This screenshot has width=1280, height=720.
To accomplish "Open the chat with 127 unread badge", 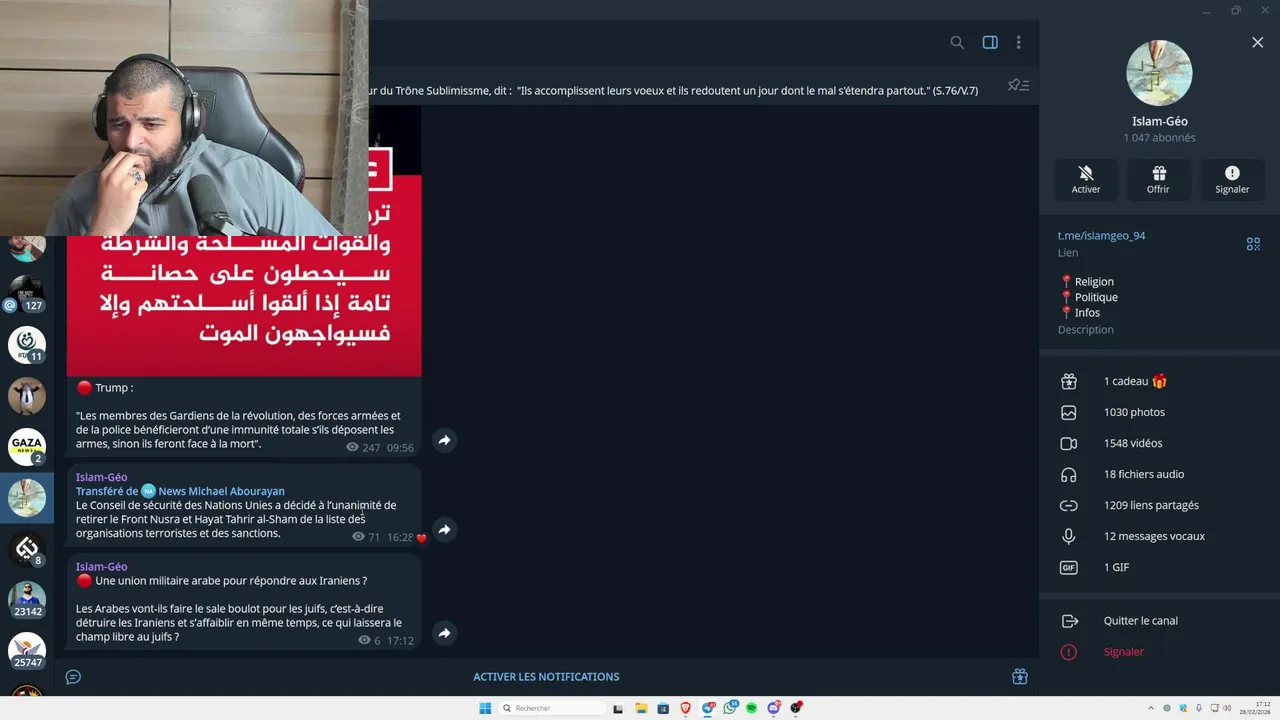I will (27, 294).
